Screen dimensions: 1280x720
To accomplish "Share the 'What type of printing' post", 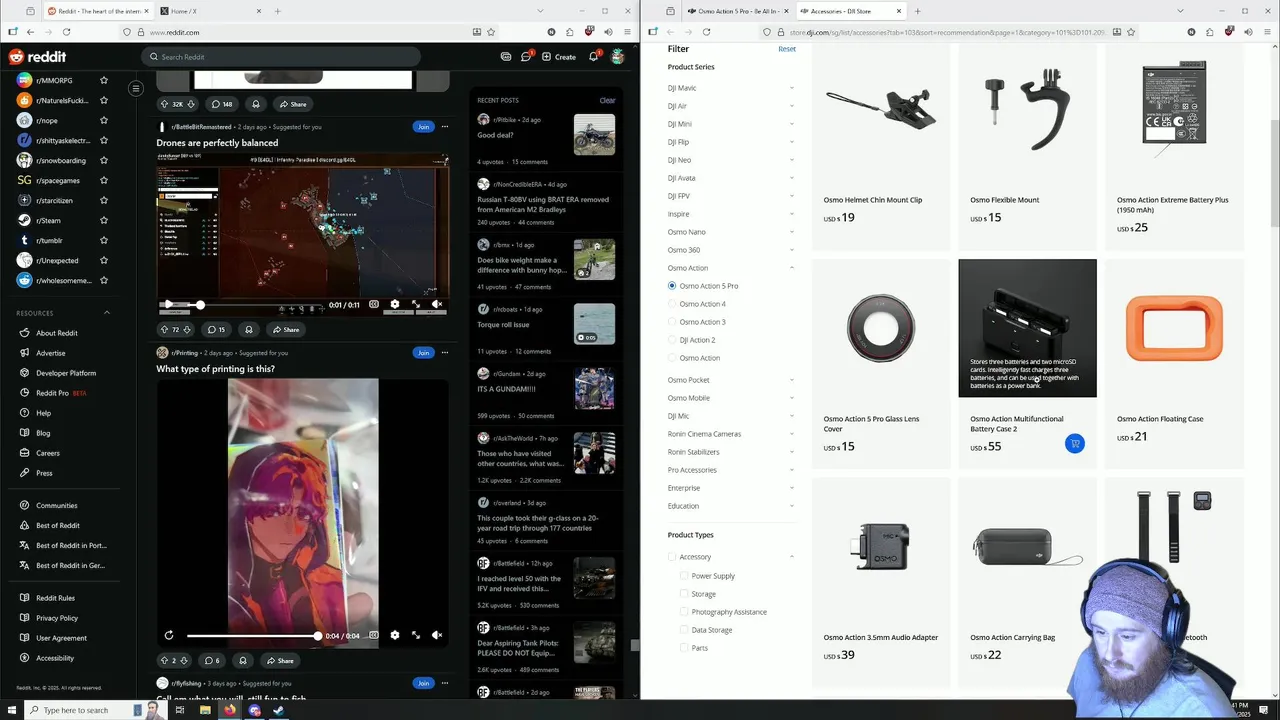I will point(281,660).
